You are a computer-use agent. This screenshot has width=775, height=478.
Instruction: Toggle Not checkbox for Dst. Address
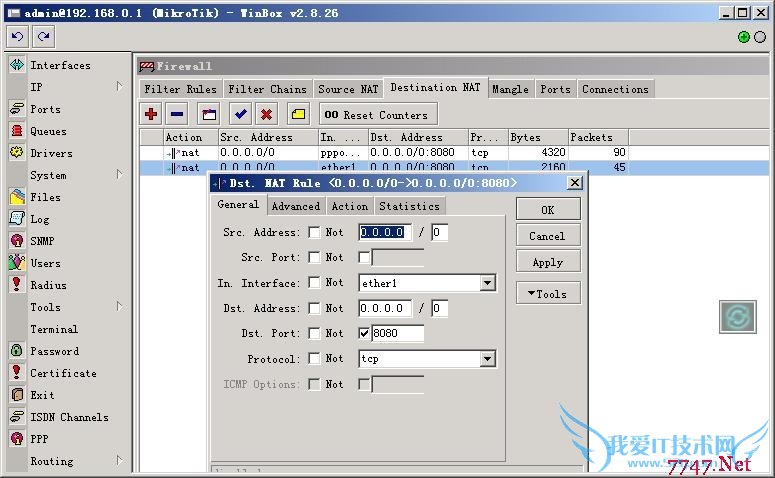pos(314,308)
